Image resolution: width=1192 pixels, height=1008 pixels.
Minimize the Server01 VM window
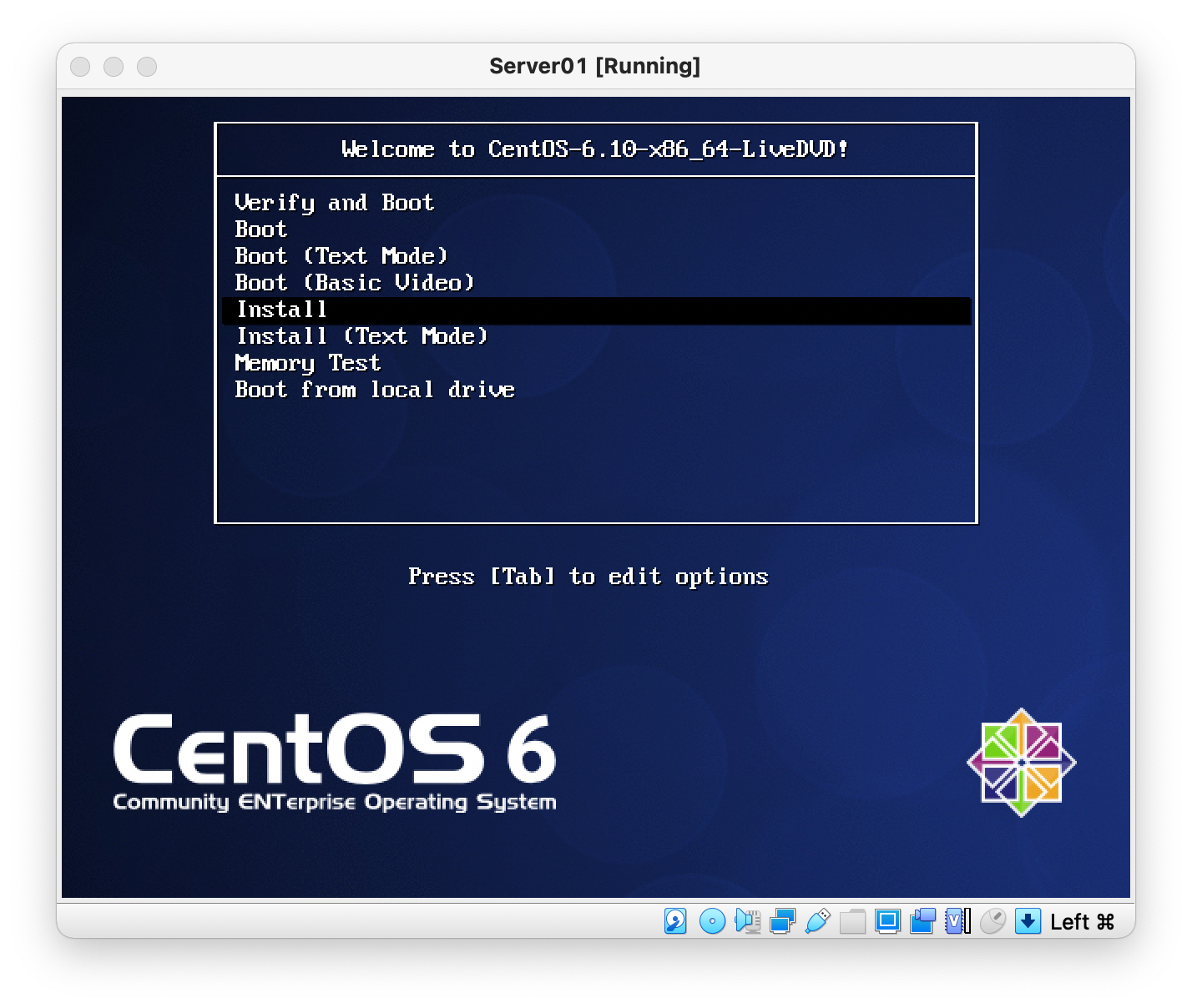click(114, 67)
